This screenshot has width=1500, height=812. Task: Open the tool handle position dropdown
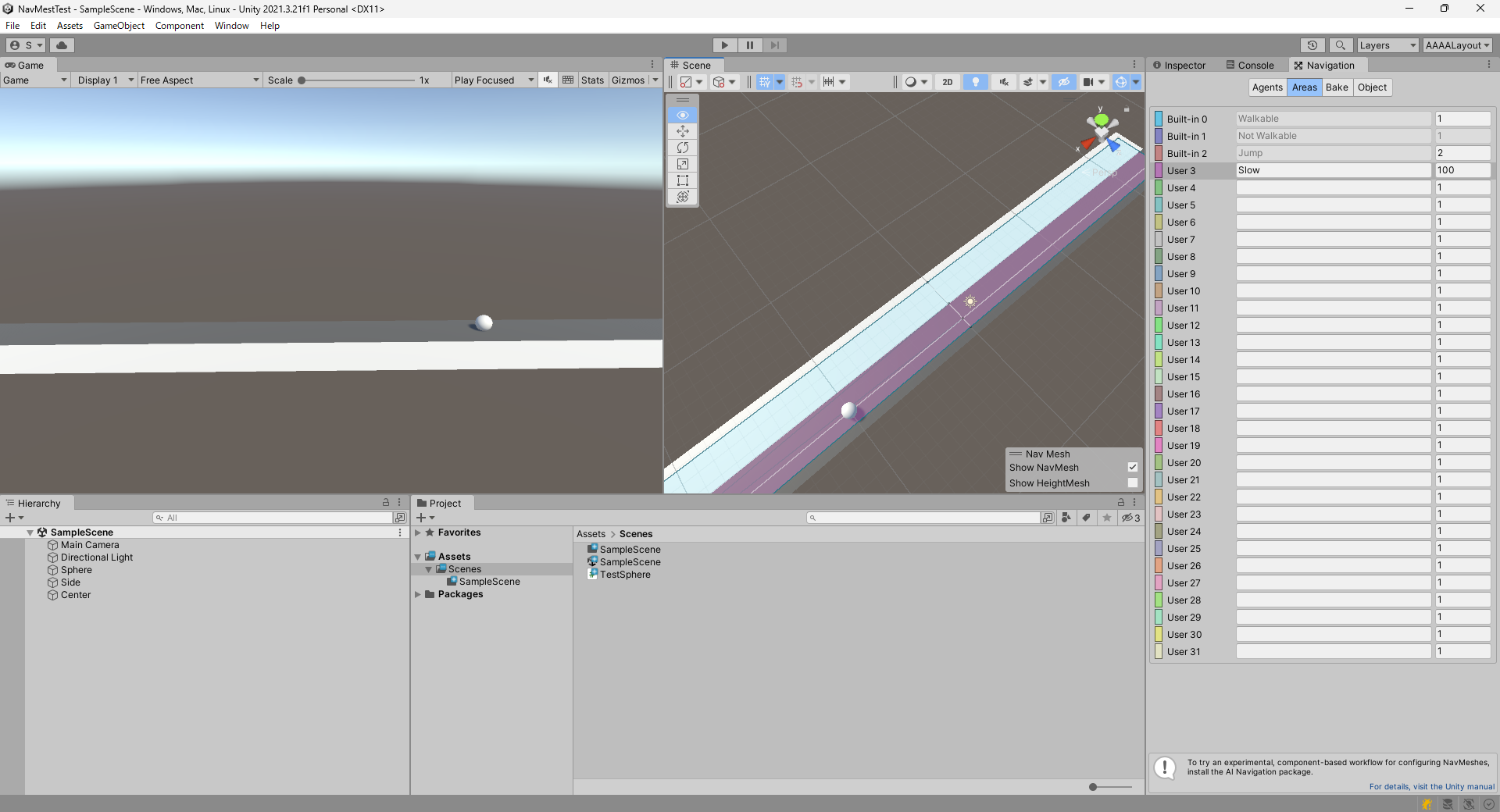point(691,82)
